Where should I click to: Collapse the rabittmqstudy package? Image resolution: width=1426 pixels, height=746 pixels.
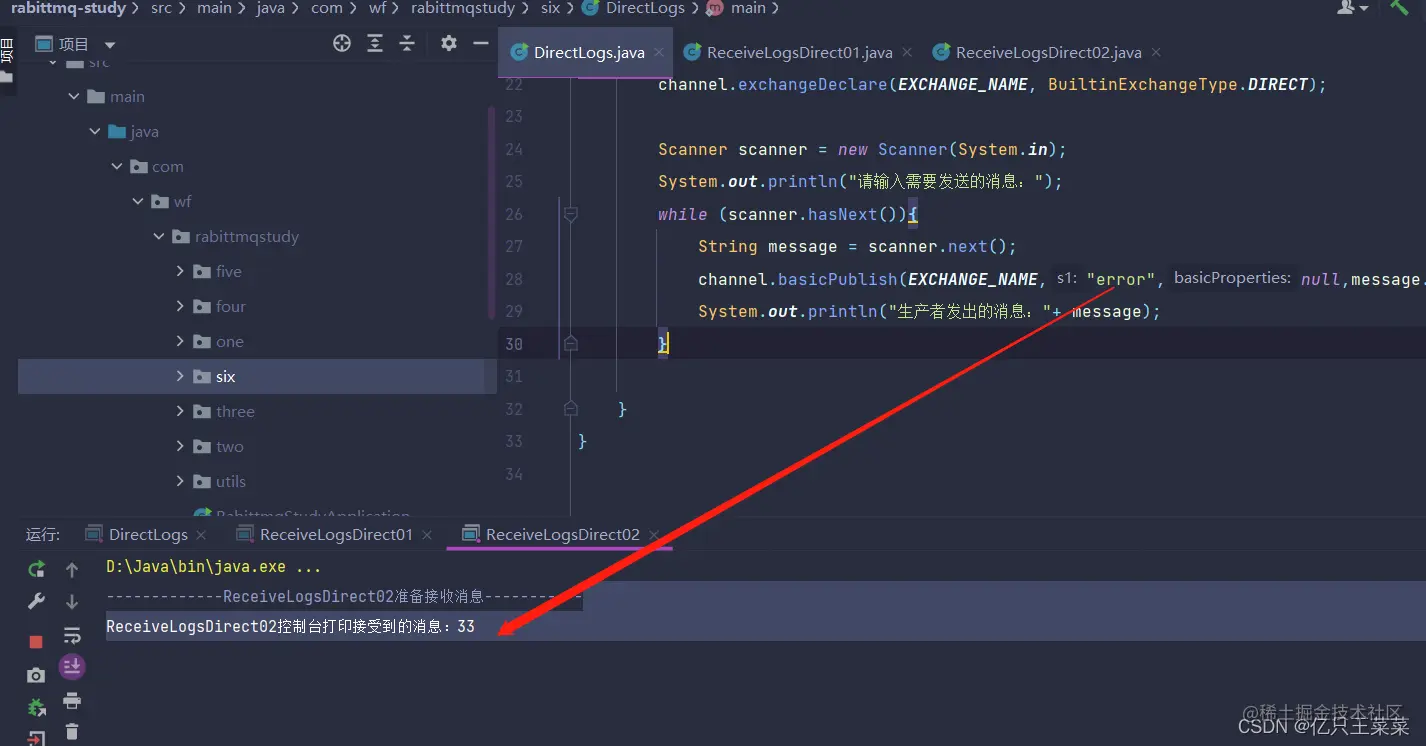point(159,237)
